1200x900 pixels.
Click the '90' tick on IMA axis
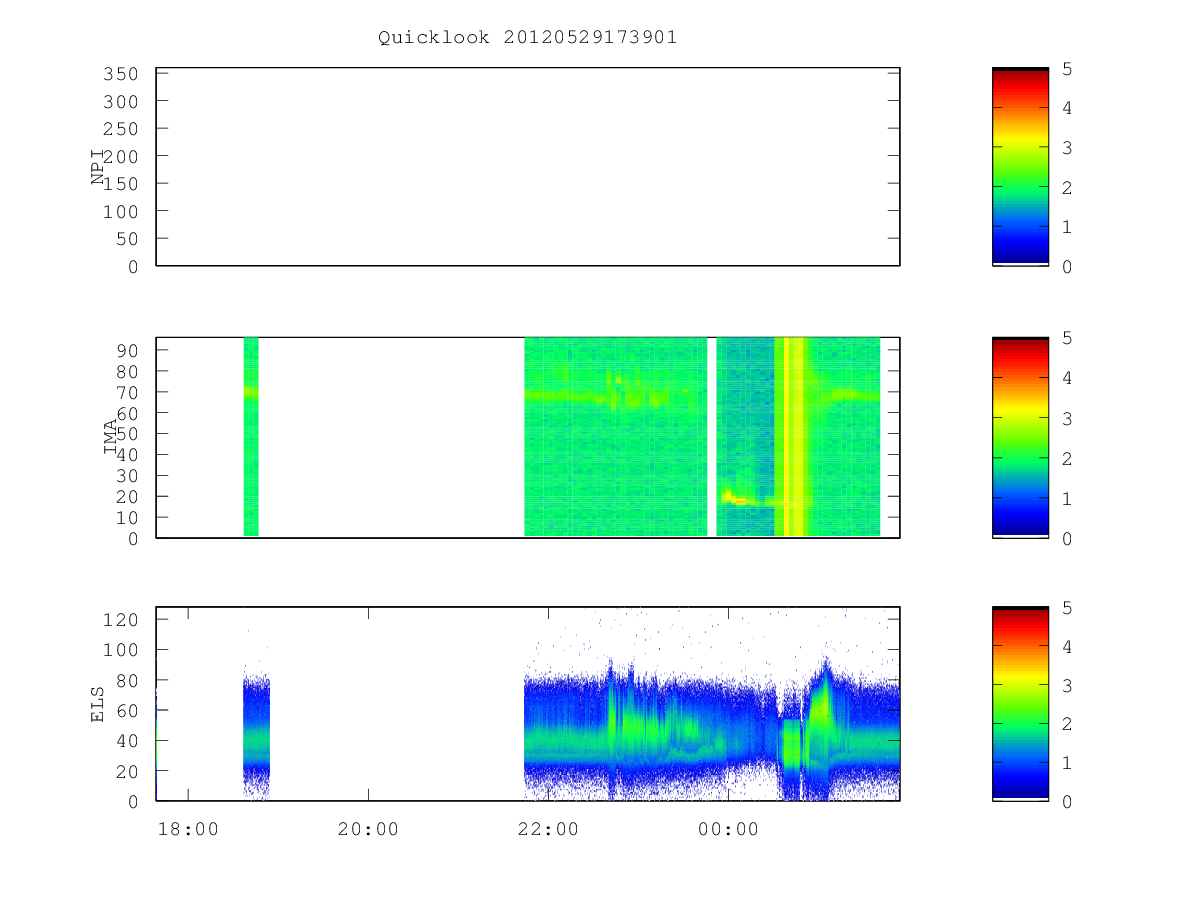point(127,350)
